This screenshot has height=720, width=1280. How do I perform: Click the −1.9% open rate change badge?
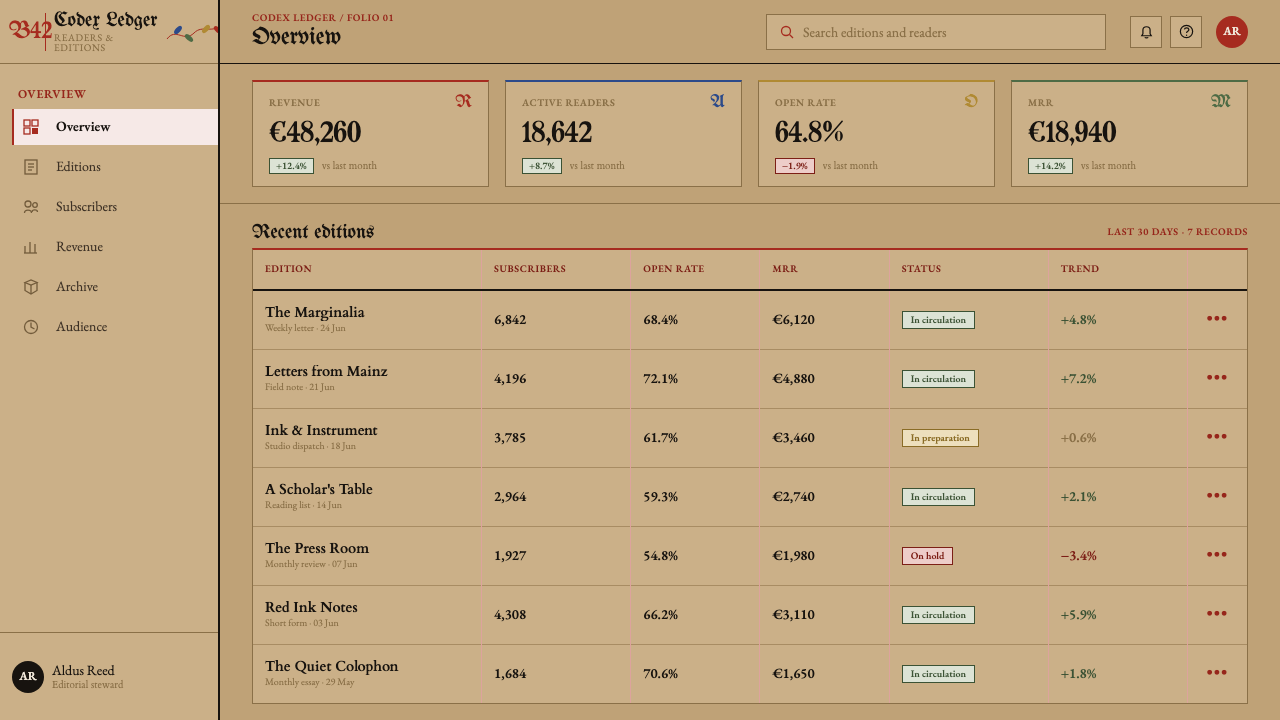click(x=795, y=166)
